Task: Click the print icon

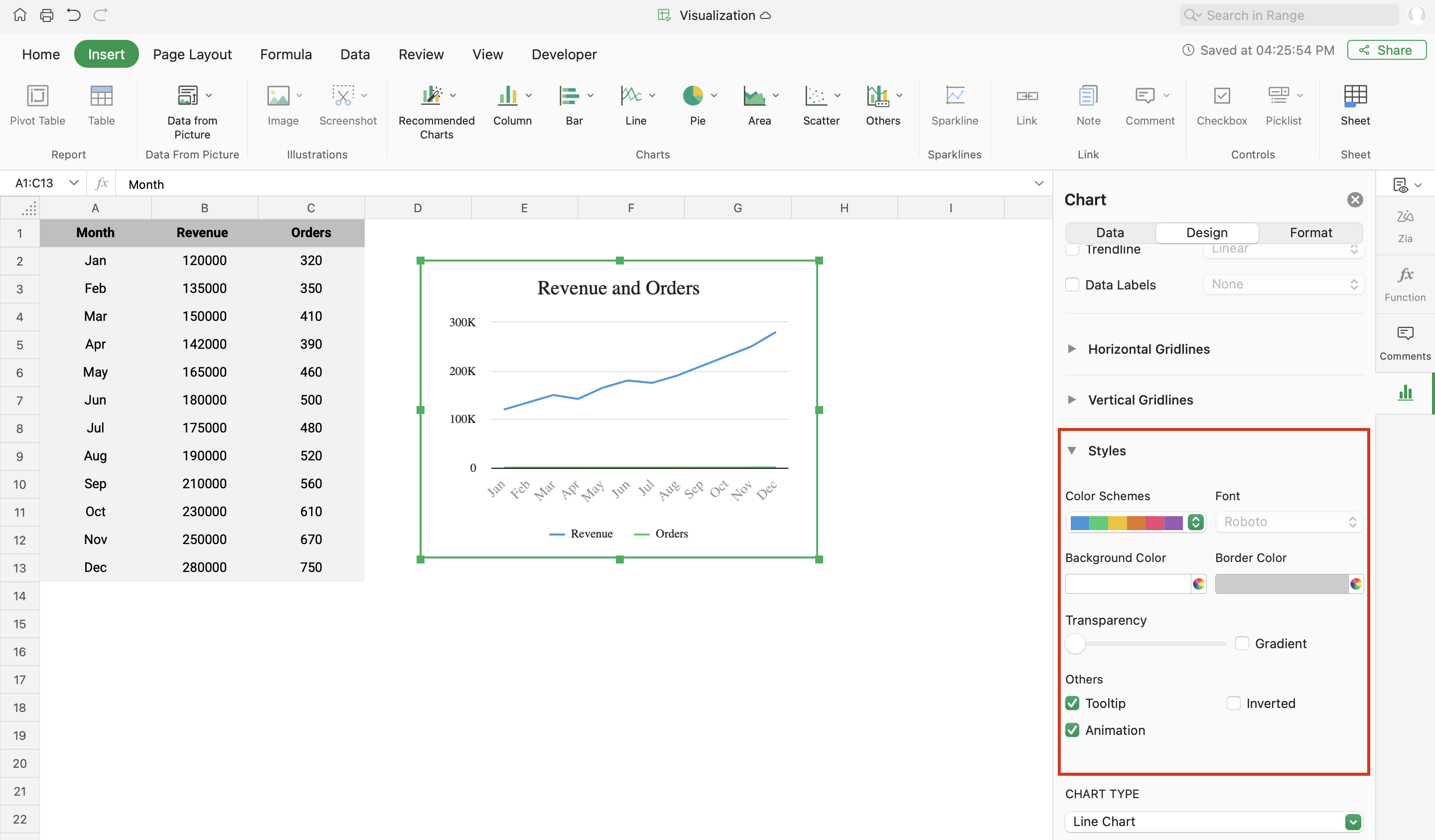Action: tap(47, 15)
